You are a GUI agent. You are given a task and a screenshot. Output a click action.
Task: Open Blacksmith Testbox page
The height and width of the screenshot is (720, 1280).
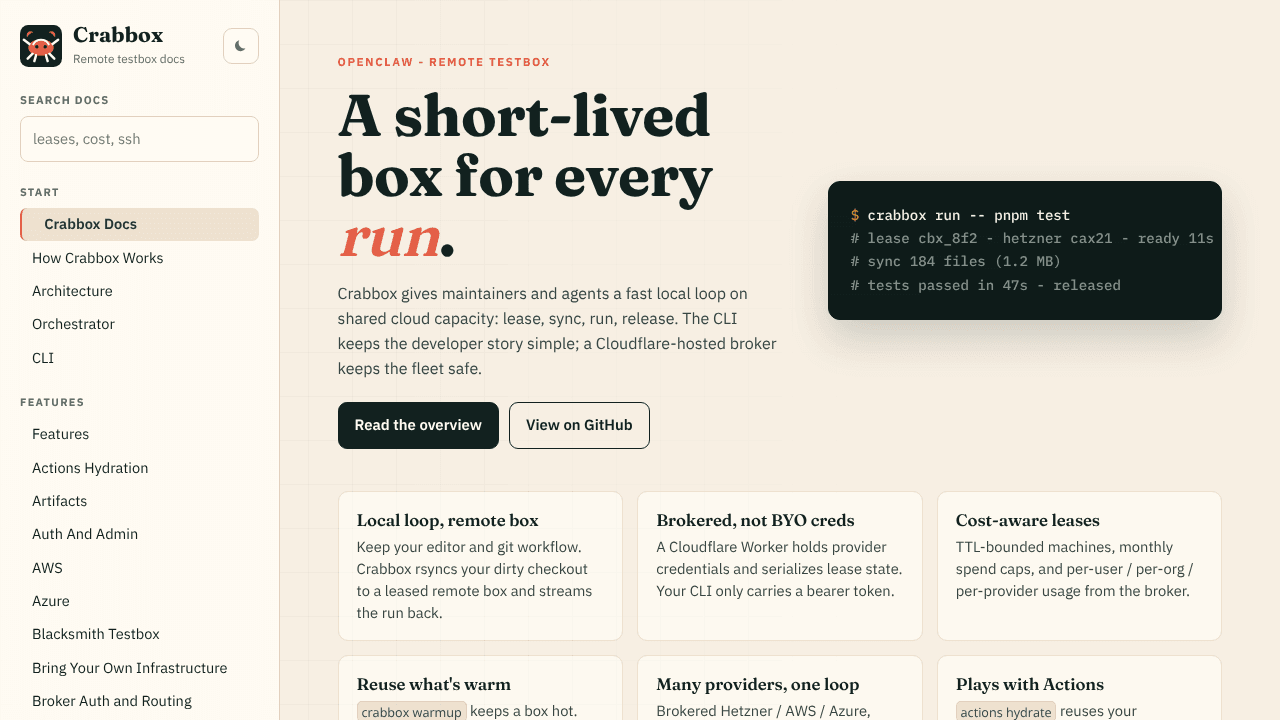[139, 634]
